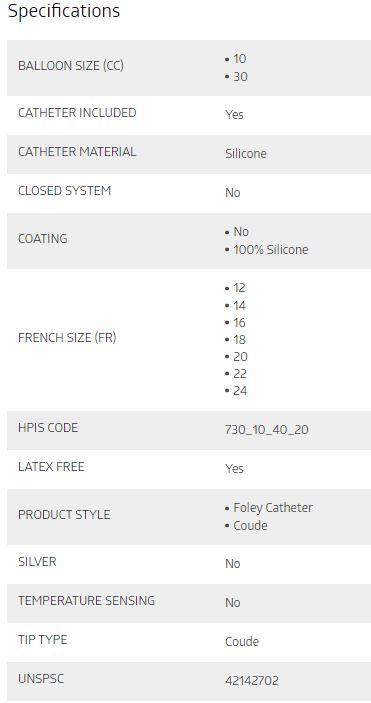Screen dimensions: 371x703
Task: Select the SILVER row label
Action: [x=37, y=562]
